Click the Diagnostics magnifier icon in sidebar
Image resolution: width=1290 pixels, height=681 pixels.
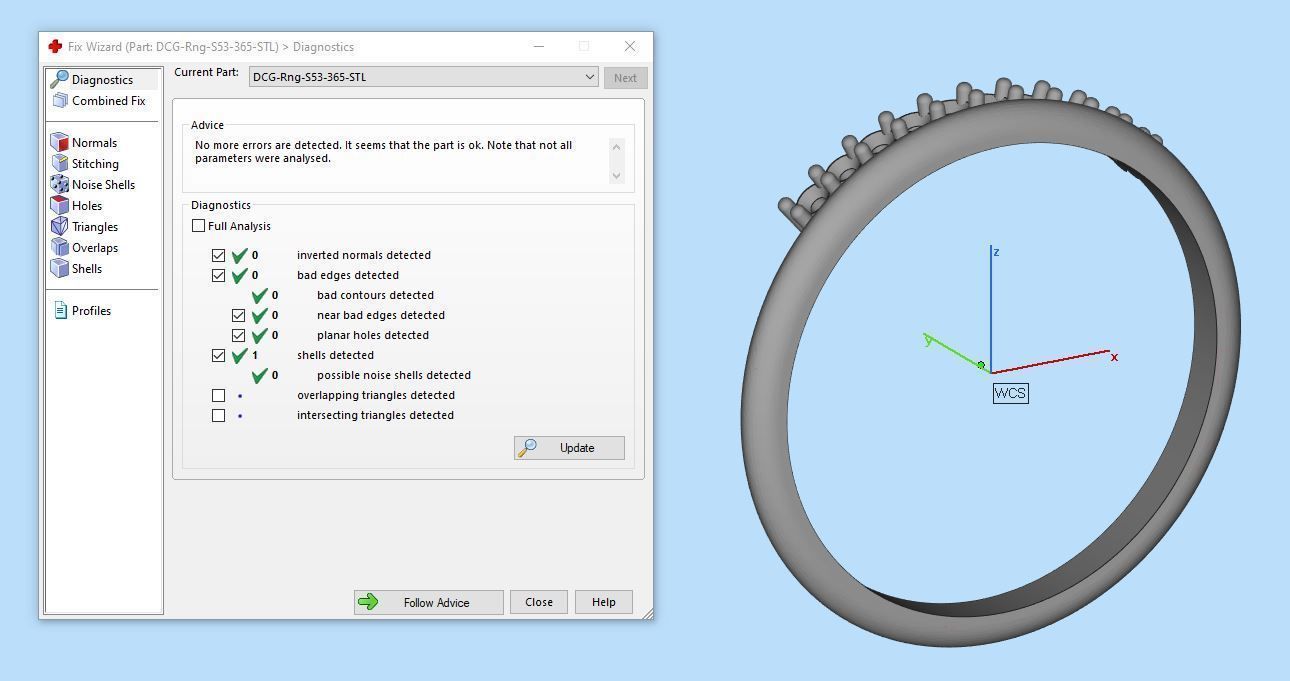pos(60,79)
